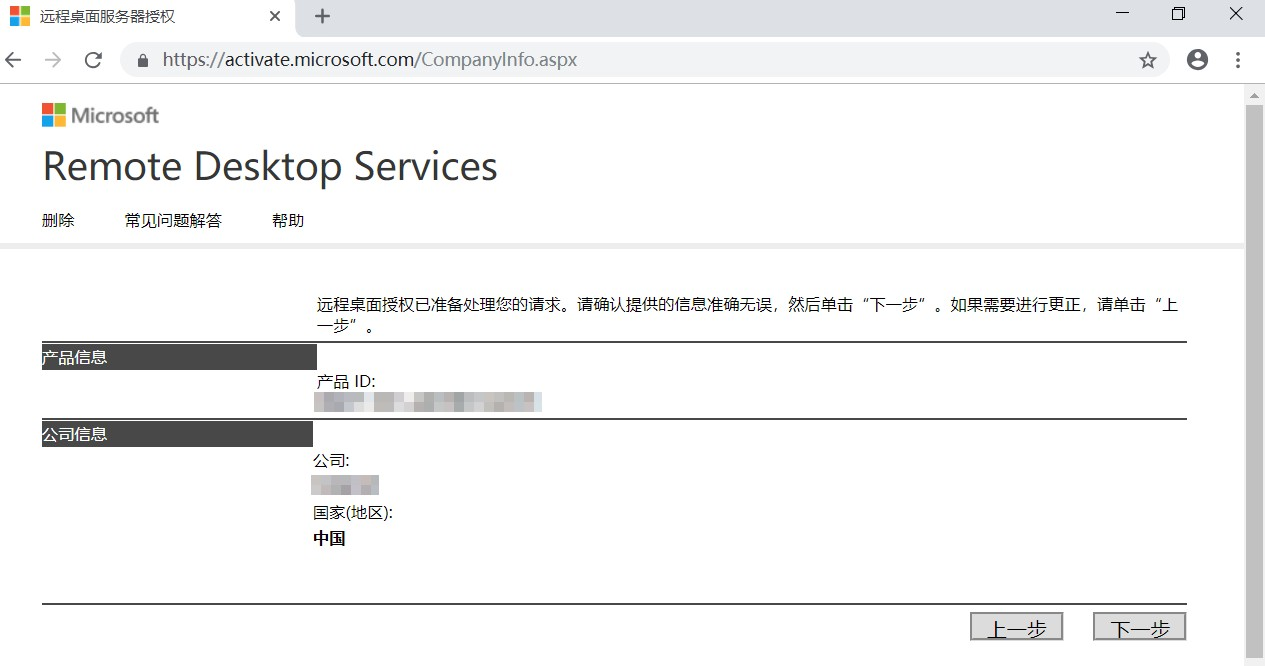View site security lock information
This screenshot has height=666, width=1265.
(x=143, y=60)
